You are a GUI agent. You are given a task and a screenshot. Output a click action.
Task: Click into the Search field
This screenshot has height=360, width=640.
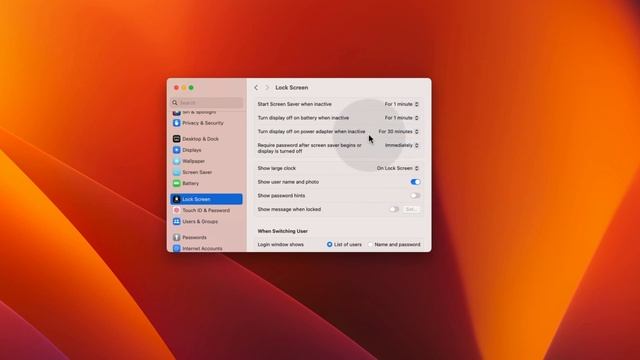(x=207, y=102)
